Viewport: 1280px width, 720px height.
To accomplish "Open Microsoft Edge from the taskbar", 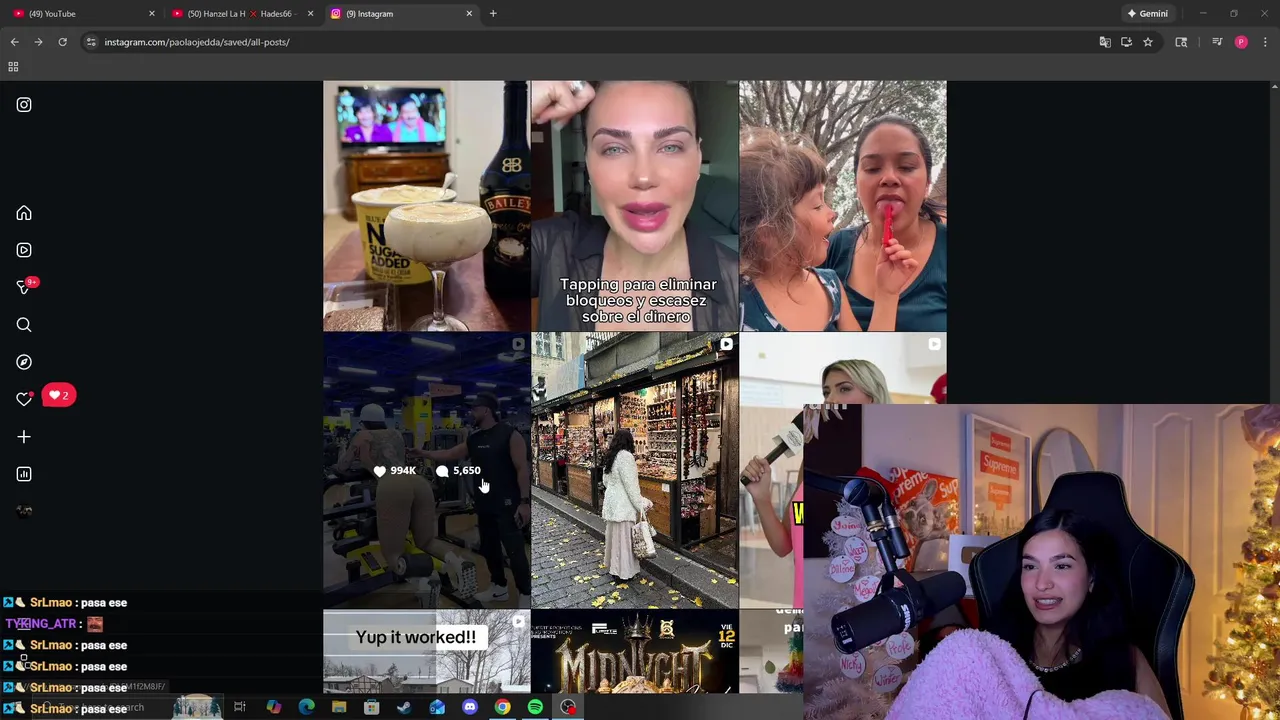I will click(x=306, y=707).
